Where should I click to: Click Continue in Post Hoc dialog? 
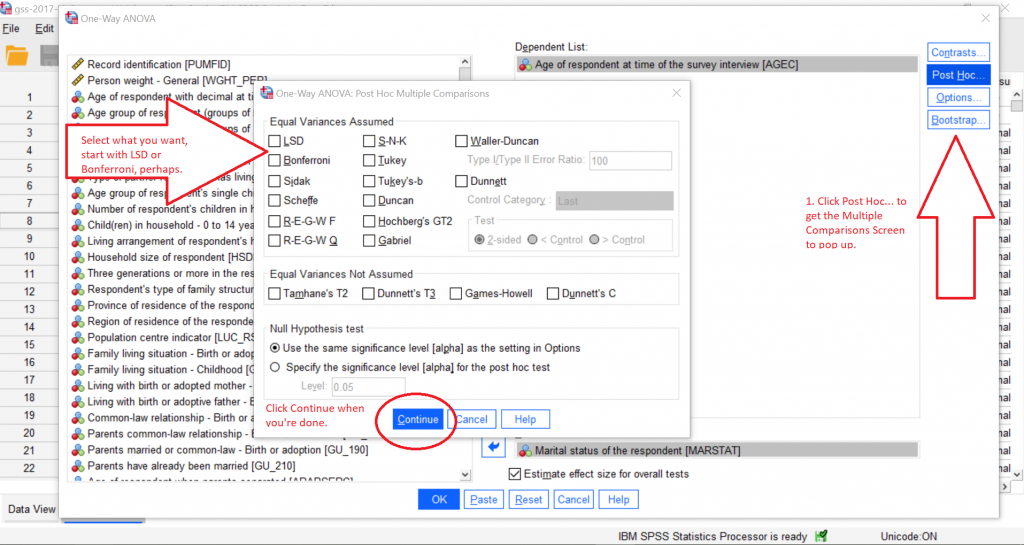(x=418, y=419)
